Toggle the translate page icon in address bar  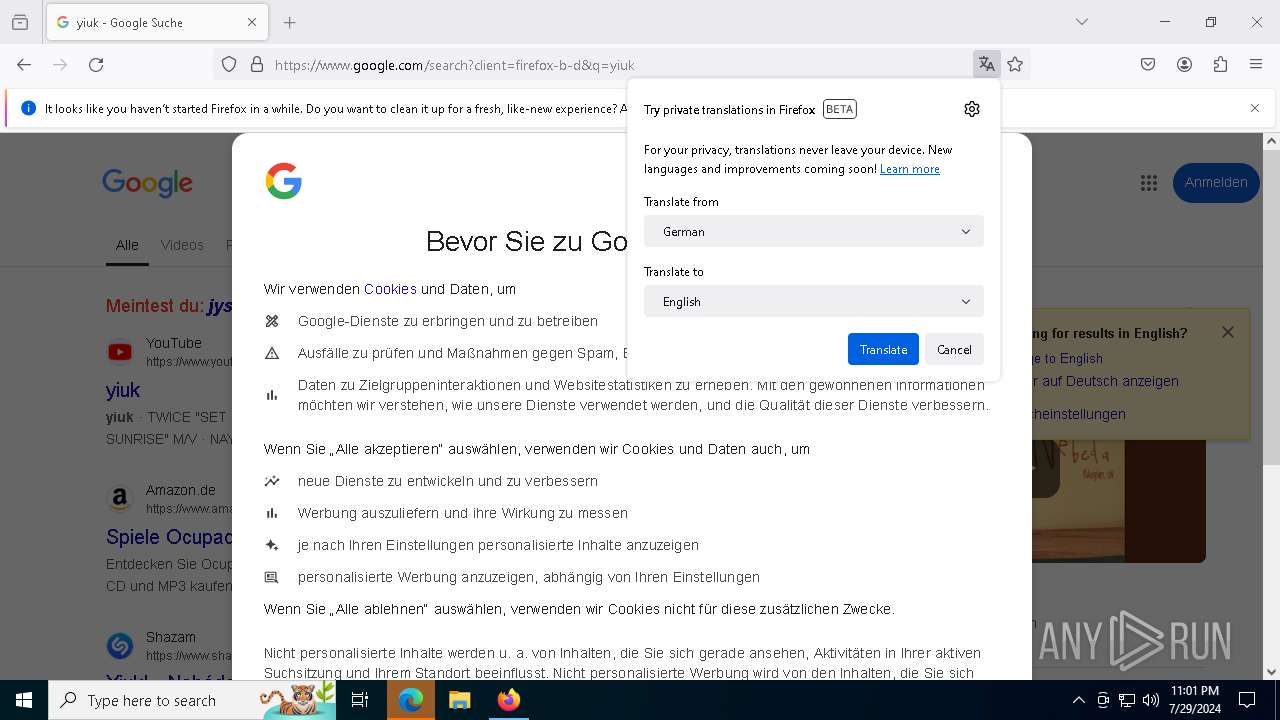click(x=987, y=64)
